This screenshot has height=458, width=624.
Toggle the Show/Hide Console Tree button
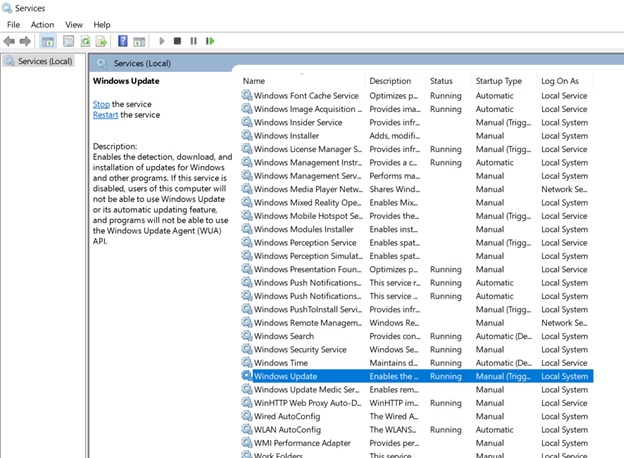[47, 41]
